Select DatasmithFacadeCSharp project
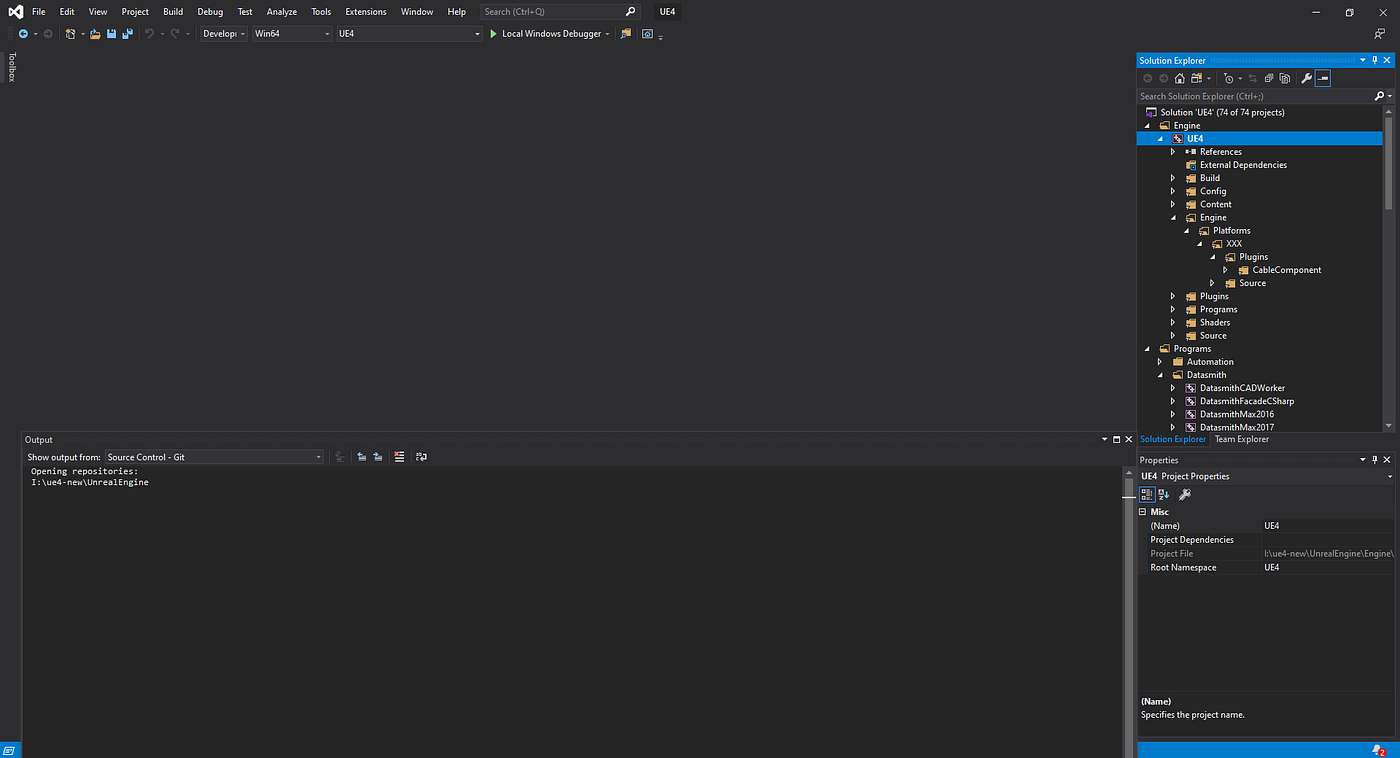The width and height of the screenshot is (1400, 758). tap(1247, 401)
